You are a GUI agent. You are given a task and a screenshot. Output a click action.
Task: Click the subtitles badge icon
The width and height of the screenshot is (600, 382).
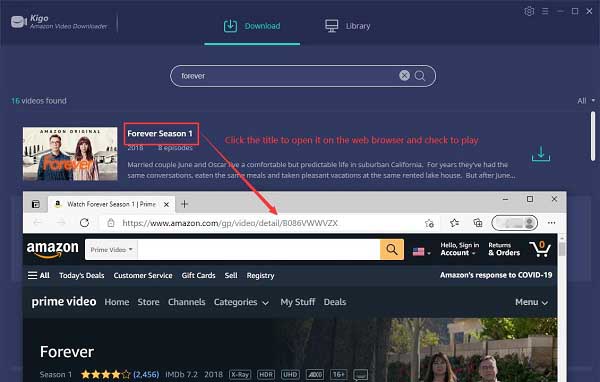360,374
